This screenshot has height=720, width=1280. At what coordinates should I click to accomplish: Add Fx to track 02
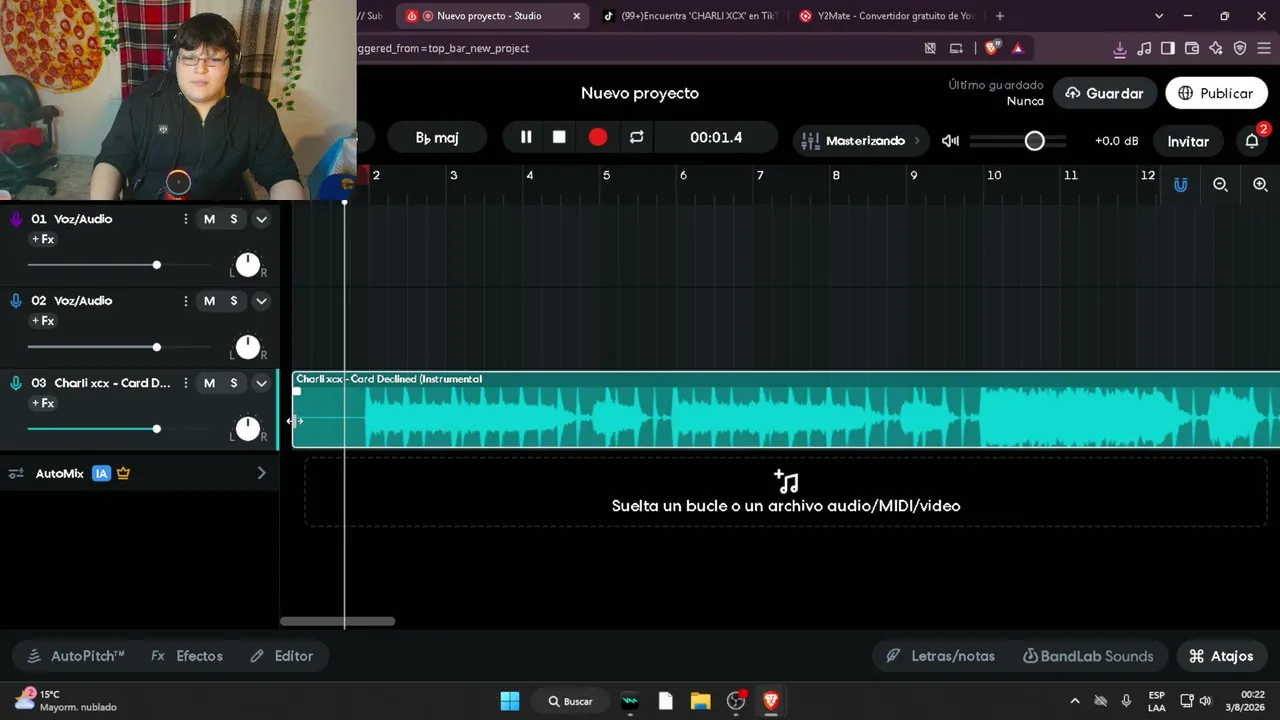click(x=43, y=321)
